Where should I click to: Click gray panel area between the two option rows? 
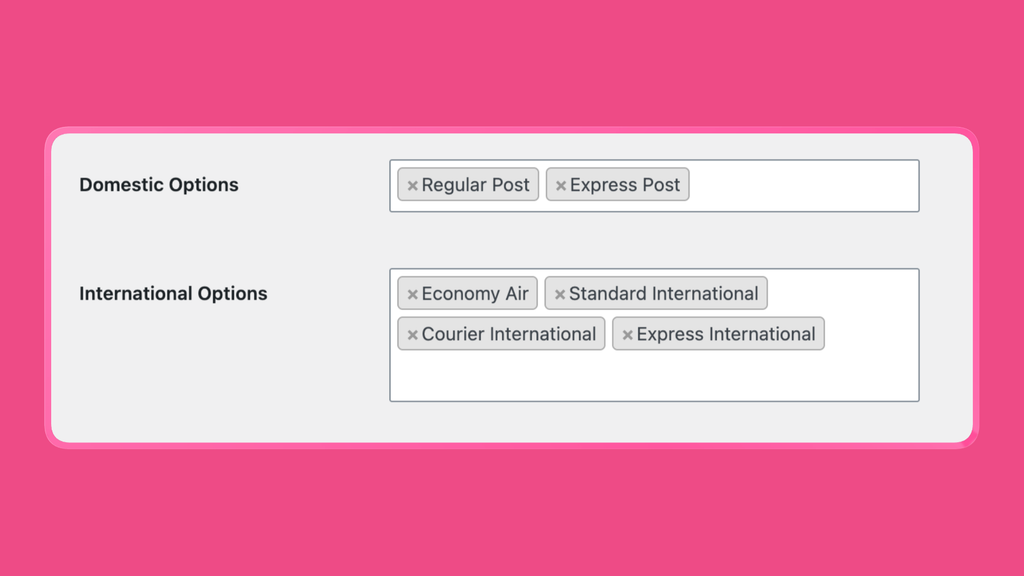(x=512, y=240)
